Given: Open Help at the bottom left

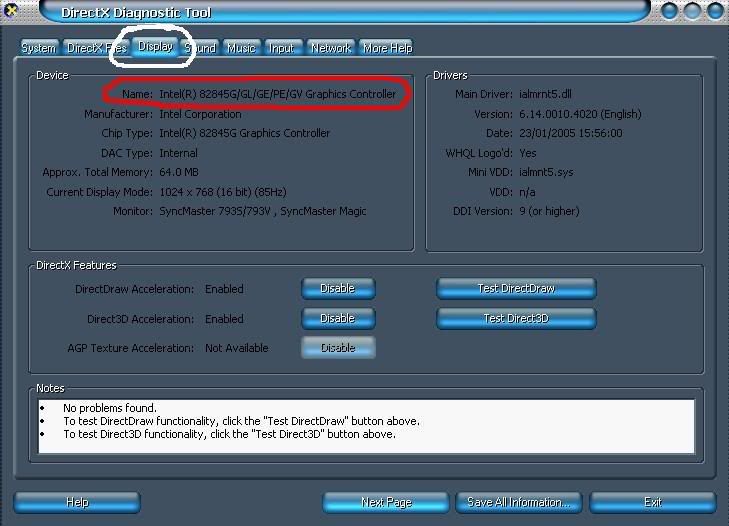Looking at the screenshot, I should (77, 502).
